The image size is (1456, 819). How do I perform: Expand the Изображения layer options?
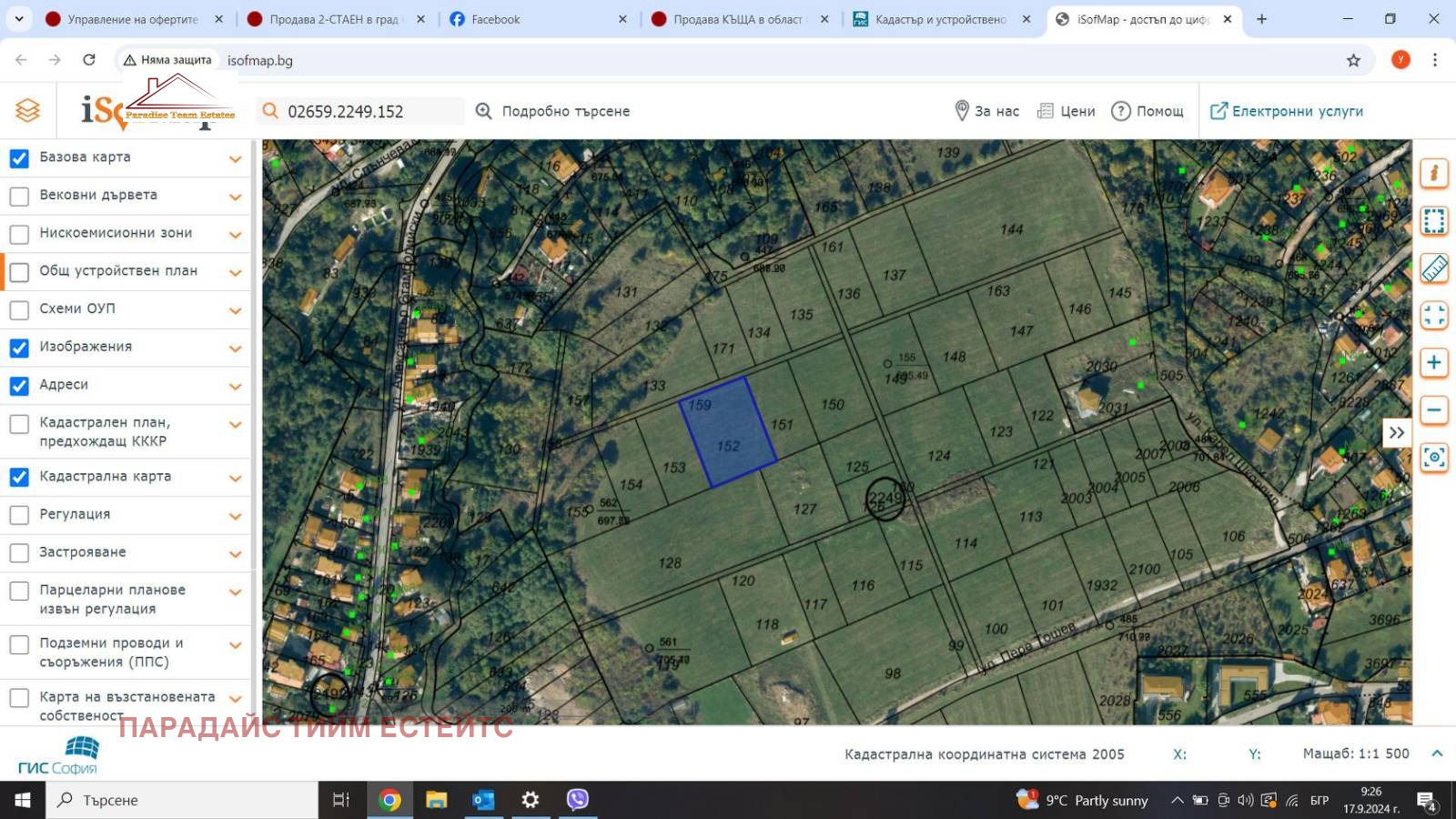[x=236, y=349]
